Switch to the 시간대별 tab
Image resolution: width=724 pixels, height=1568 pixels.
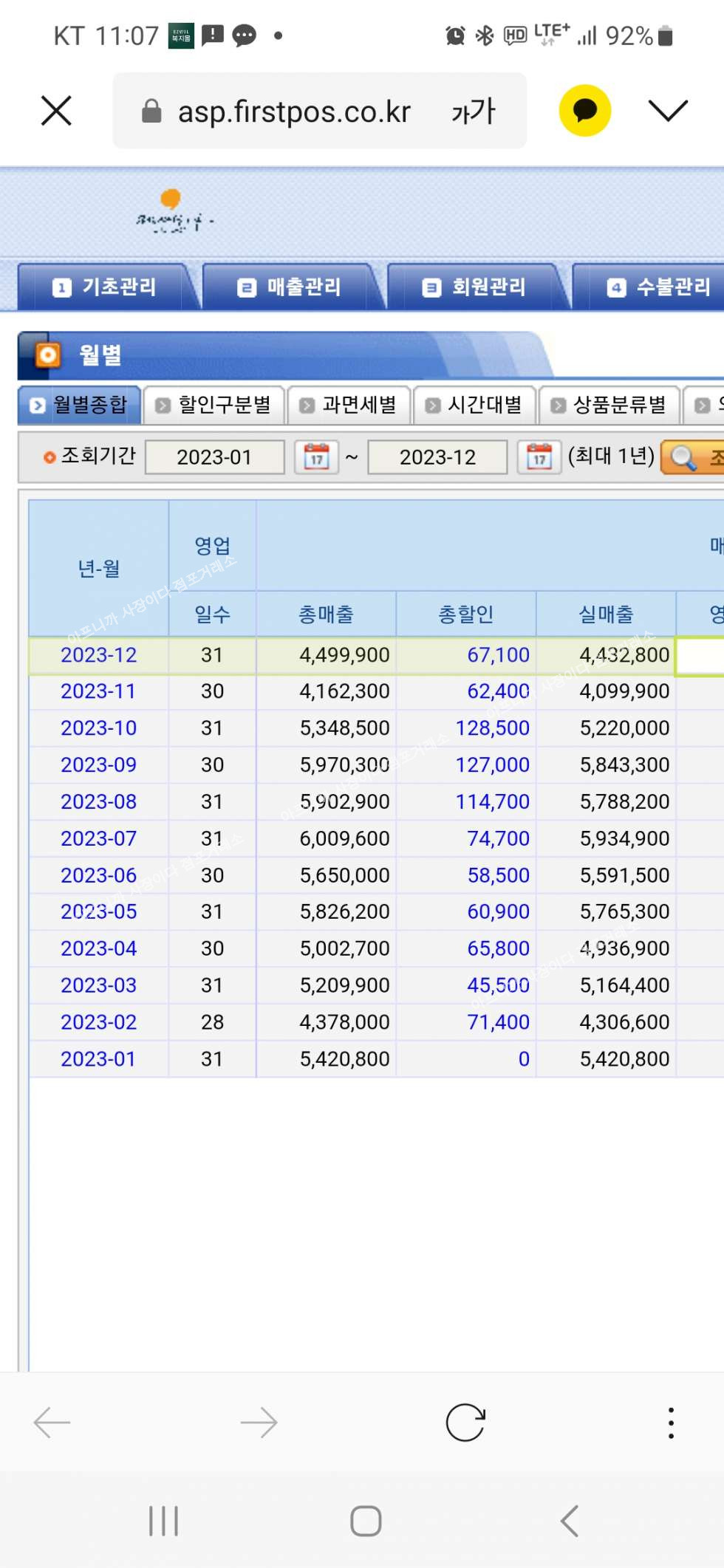(x=475, y=405)
